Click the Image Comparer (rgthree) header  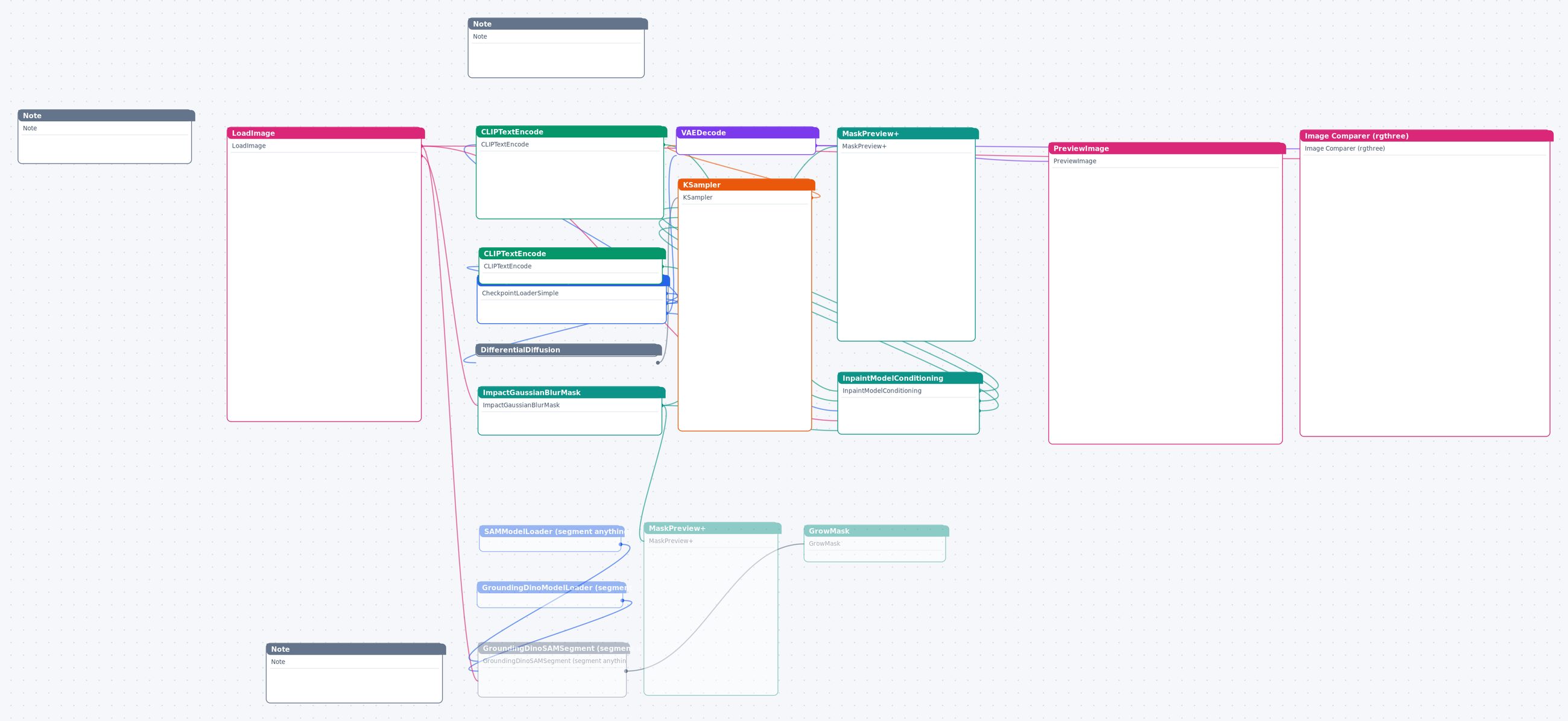1426,136
